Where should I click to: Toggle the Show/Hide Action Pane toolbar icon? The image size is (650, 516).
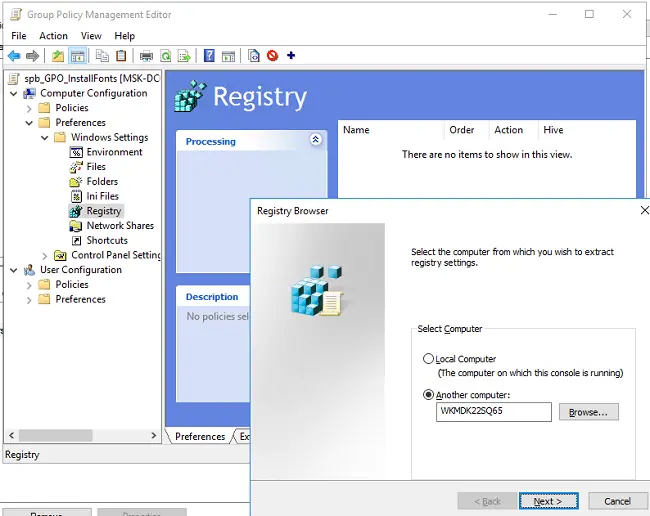pos(228,56)
